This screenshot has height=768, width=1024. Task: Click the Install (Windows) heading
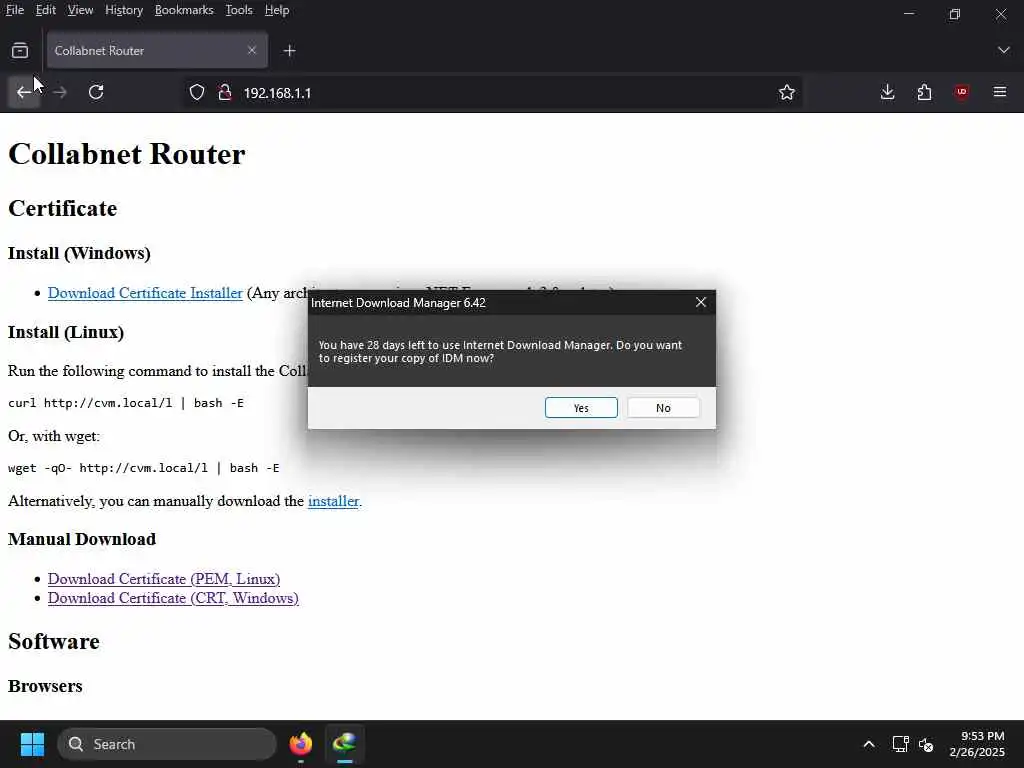pos(79,253)
